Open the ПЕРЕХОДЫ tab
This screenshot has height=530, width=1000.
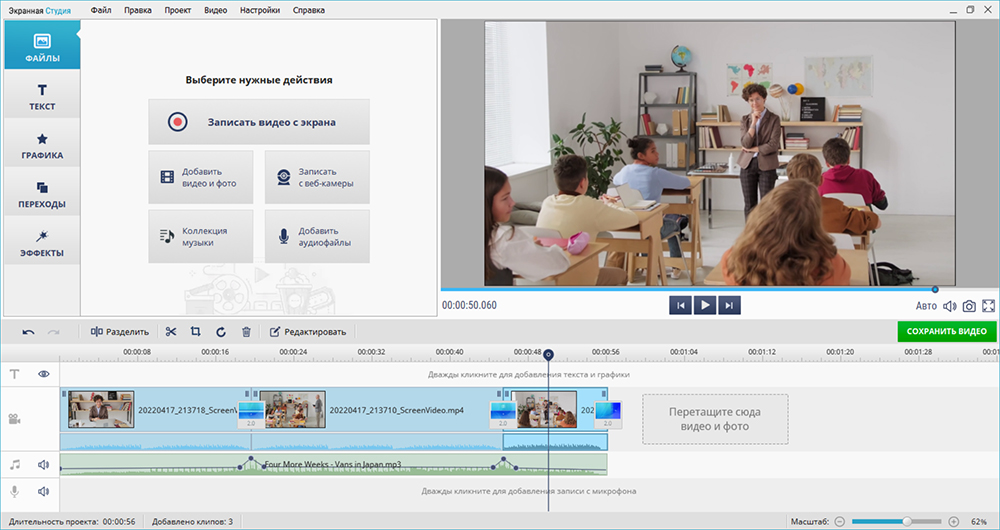[x=42, y=194]
